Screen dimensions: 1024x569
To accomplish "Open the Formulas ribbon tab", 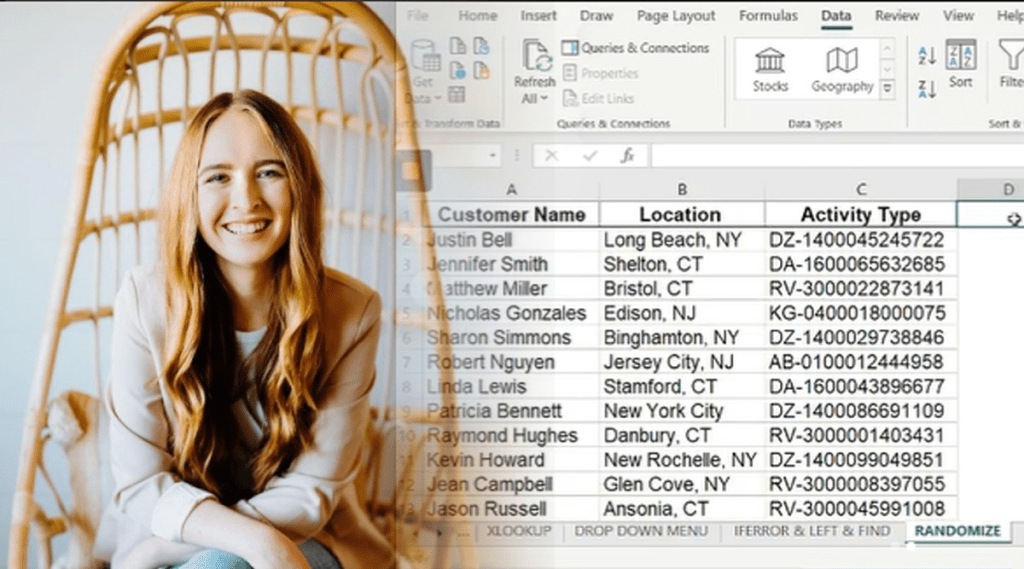I will tap(768, 16).
